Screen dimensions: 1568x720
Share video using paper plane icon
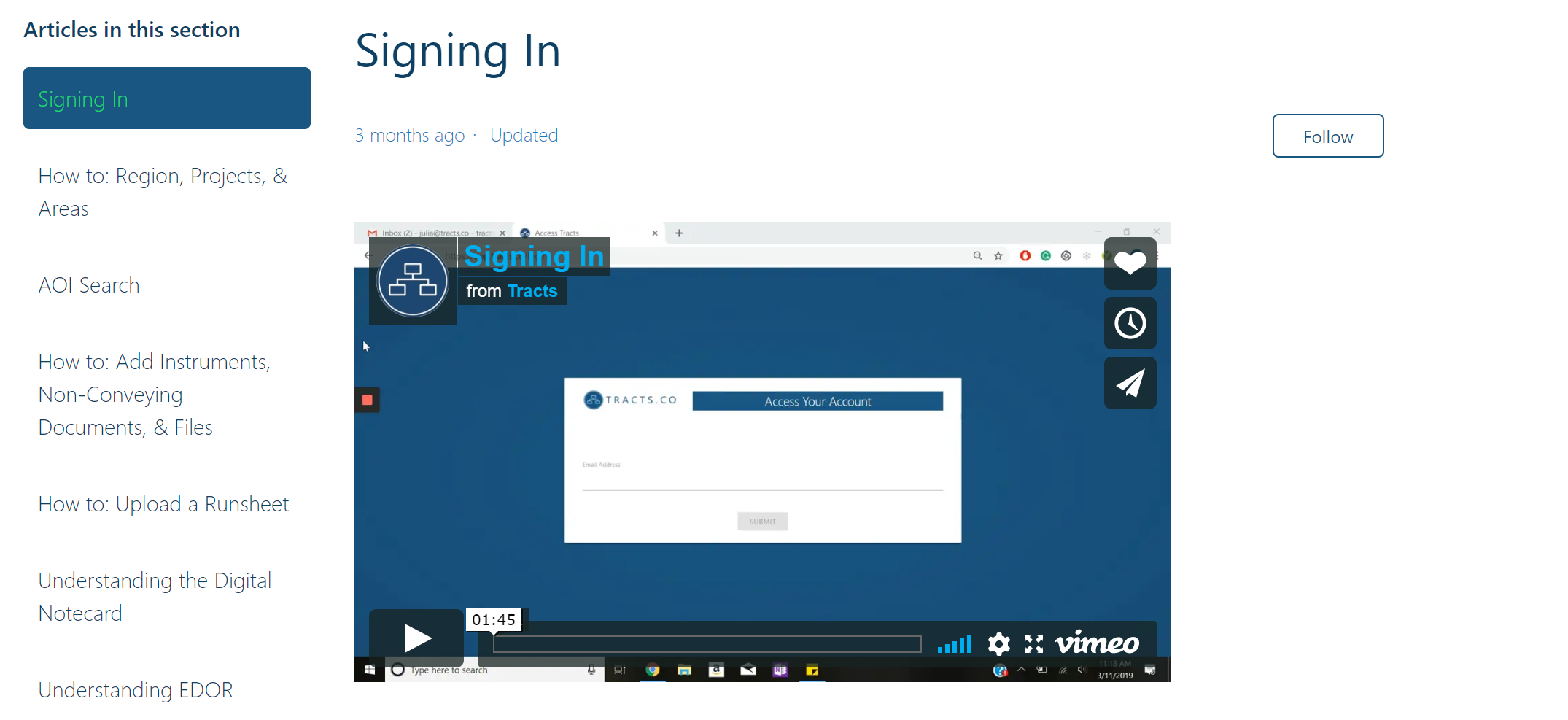(1130, 383)
